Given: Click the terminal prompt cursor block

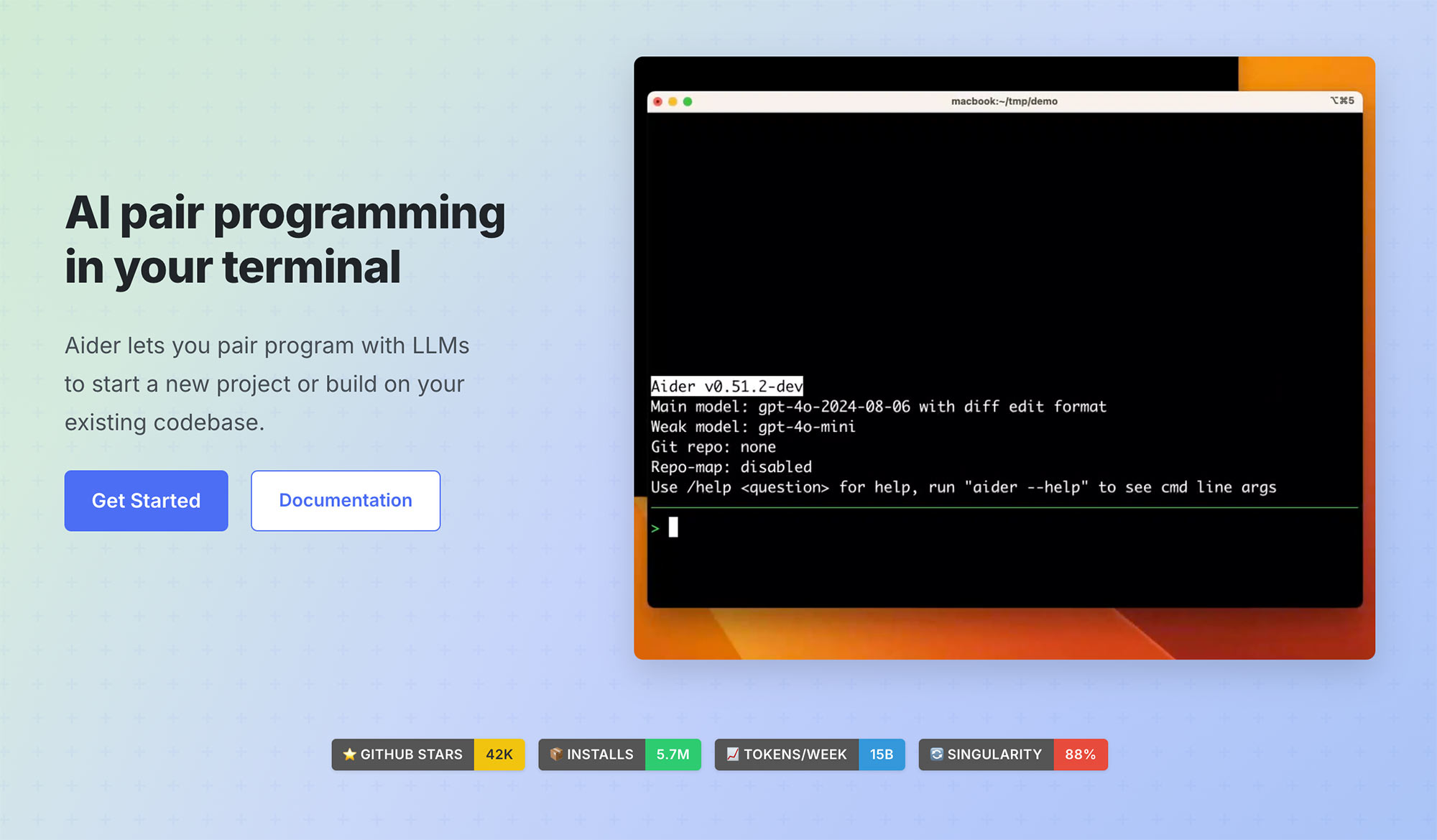Looking at the screenshot, I should (673, 527).
